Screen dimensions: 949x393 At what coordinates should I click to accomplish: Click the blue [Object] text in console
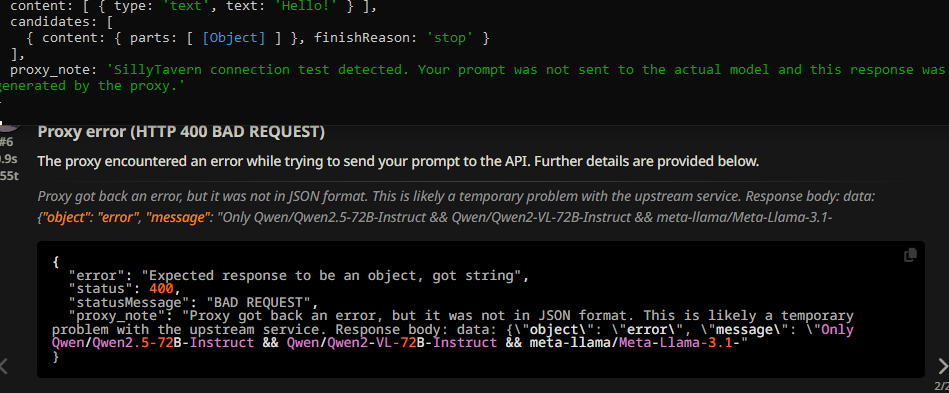pyautogui.click(x=233, y=38)
